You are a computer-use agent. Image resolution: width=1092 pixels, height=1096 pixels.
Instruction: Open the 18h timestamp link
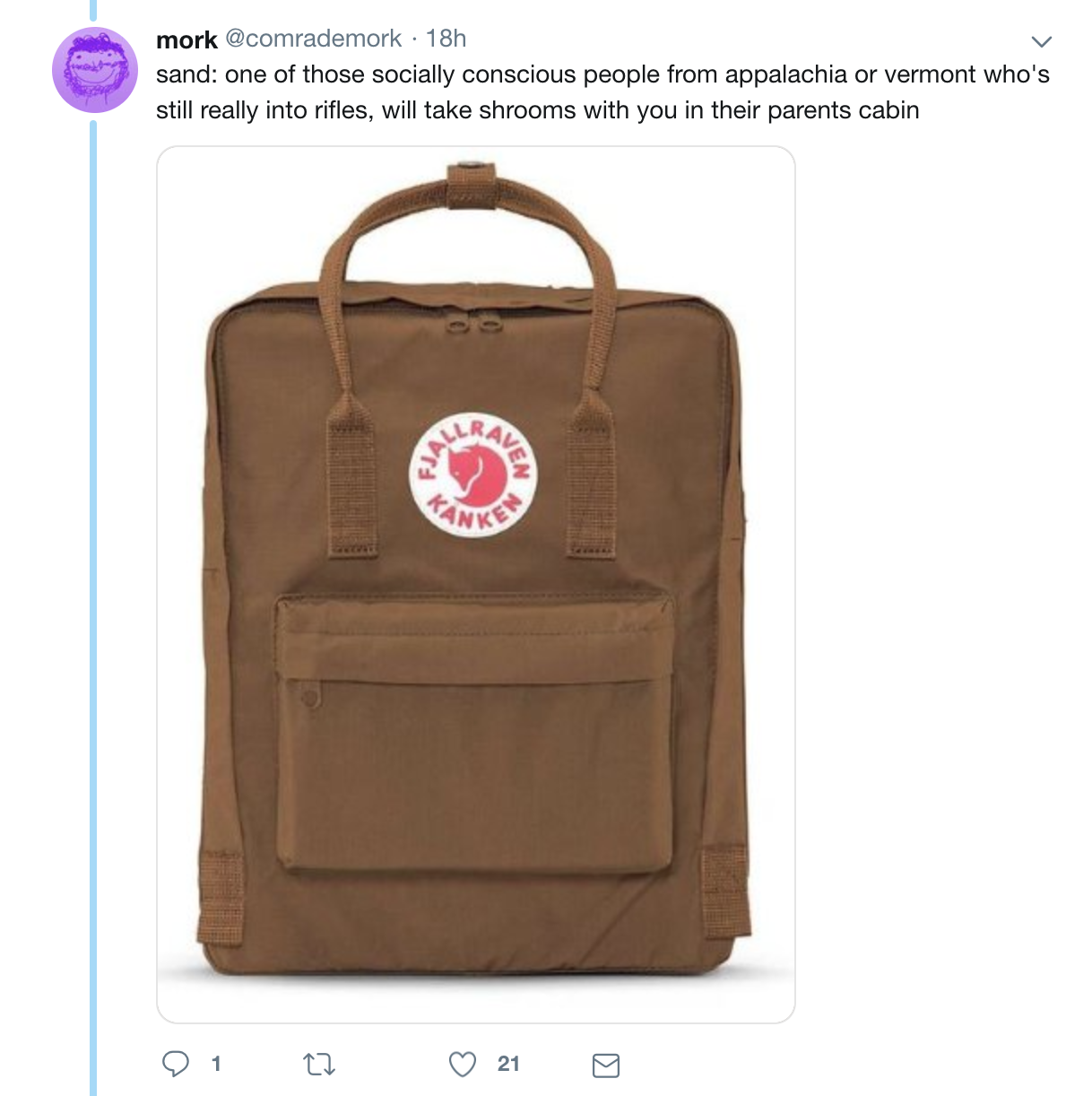click(x=446, y=39)
